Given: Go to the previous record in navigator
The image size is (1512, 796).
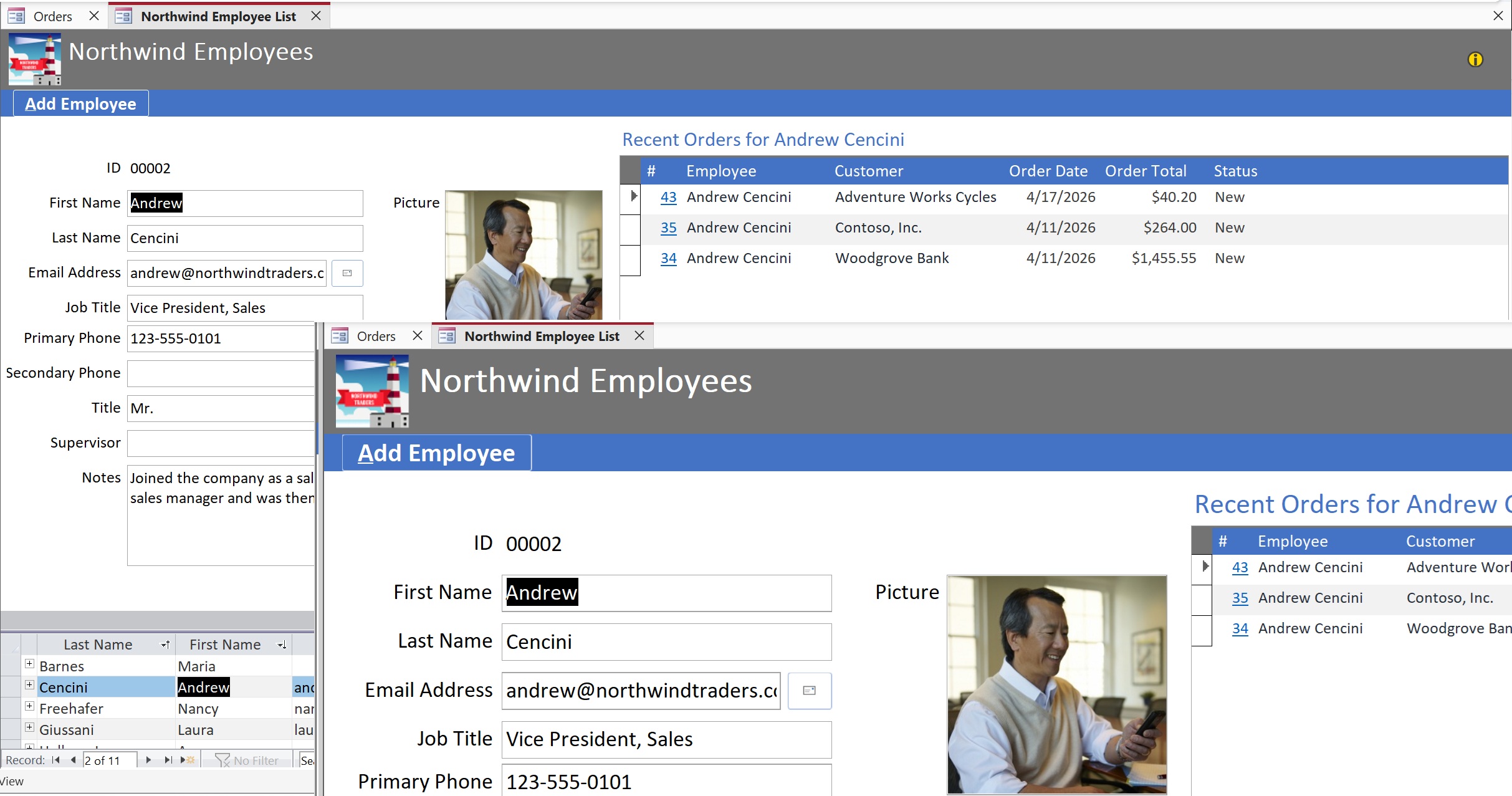Looking at the screenshot, I should pos(73,760).
